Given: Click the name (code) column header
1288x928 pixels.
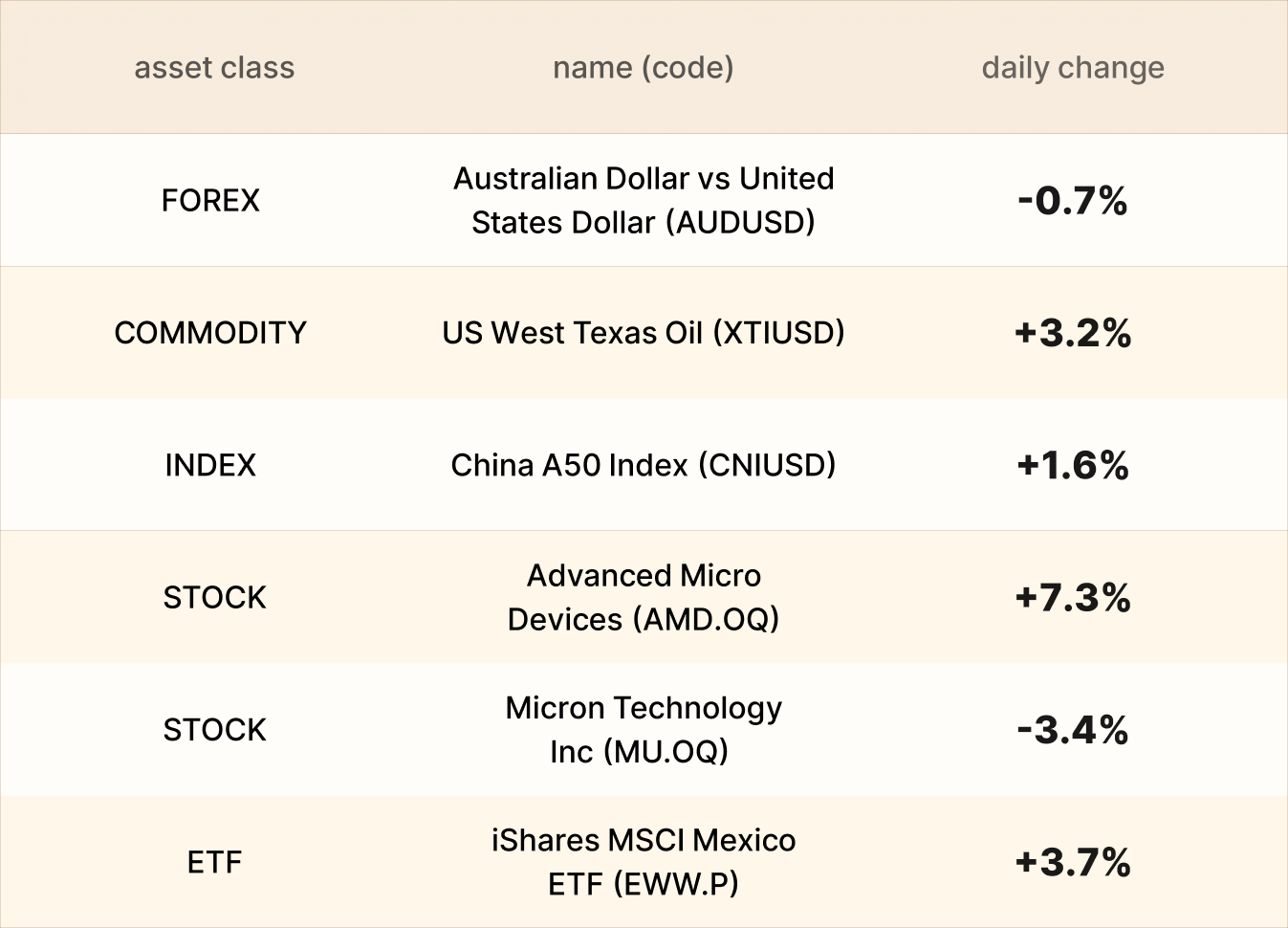Looking at the screenshot, I should click(x=643, y=68).
